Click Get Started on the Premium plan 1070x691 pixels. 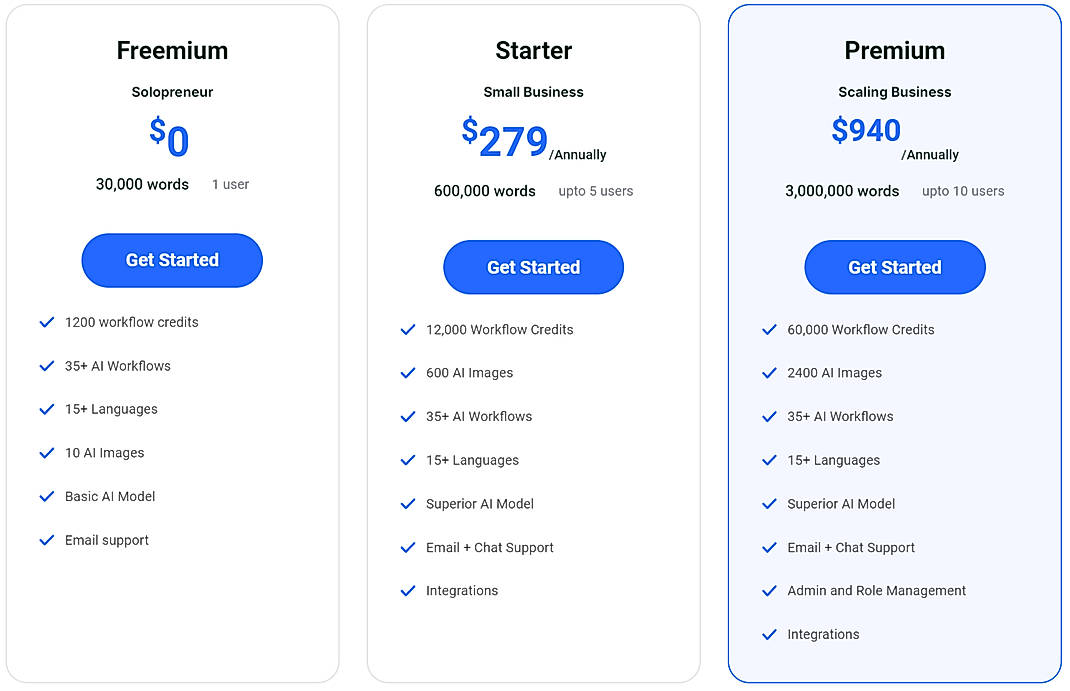[894, 267]
